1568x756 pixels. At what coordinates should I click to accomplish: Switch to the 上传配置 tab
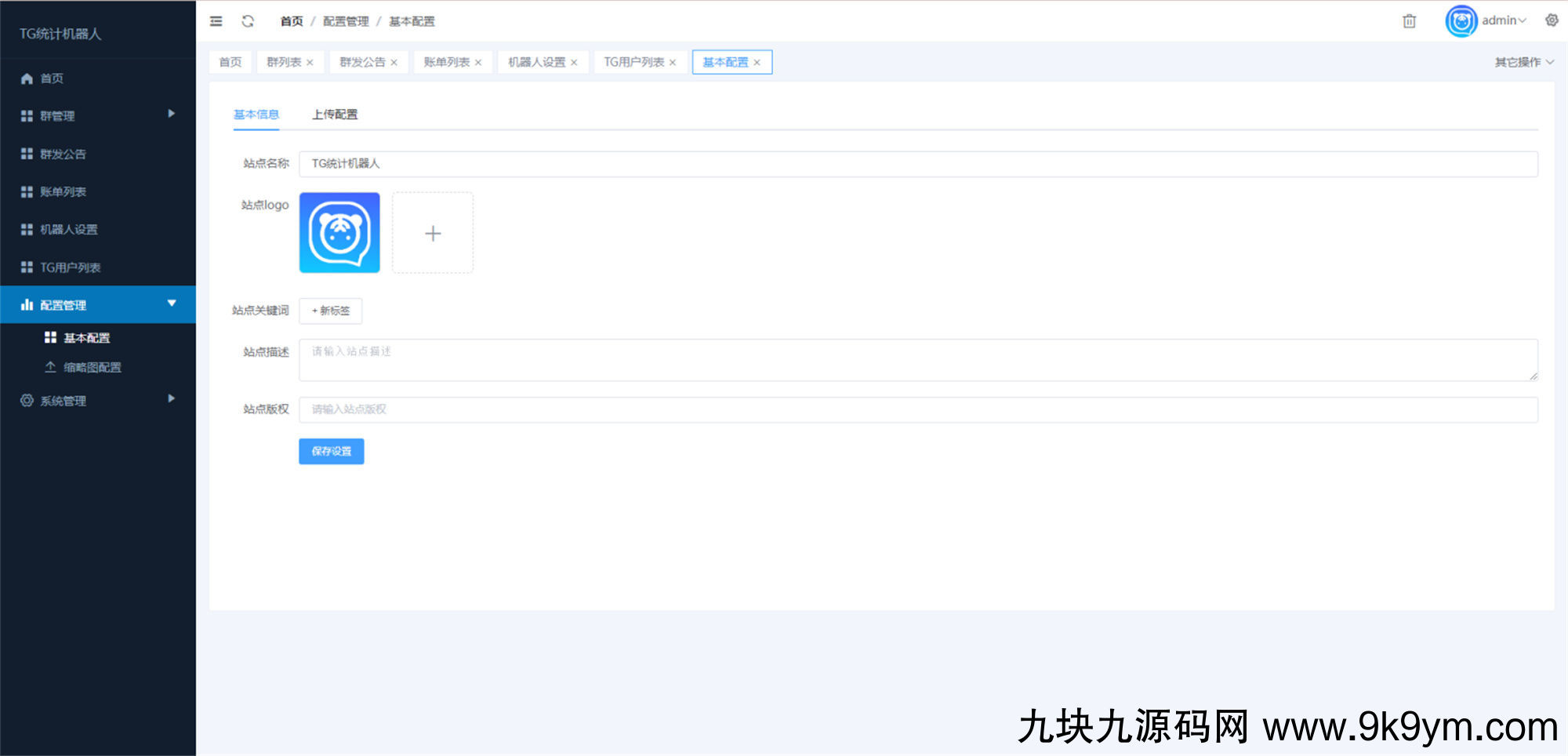click(335, 114)
